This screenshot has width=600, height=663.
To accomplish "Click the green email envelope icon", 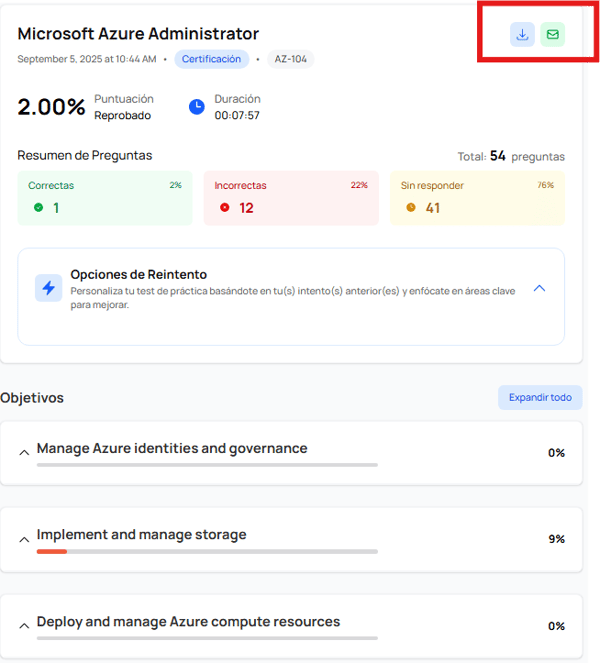I will coord(553,35).
